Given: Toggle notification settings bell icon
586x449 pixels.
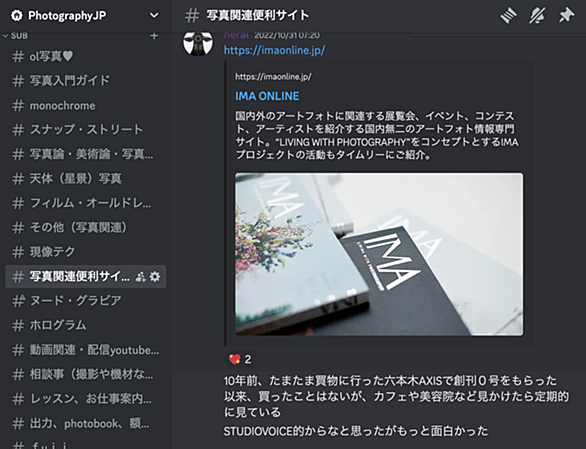Looking at the screenshot, I should [537, 16].
